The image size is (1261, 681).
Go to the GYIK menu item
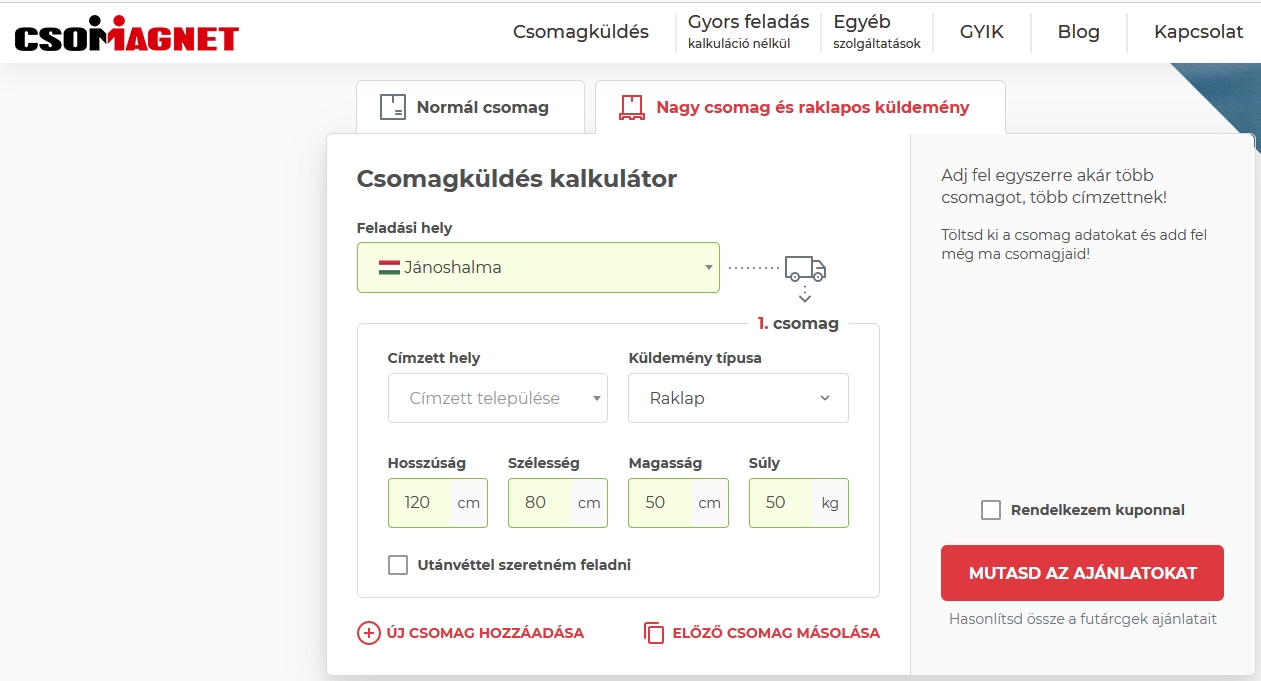981,32
